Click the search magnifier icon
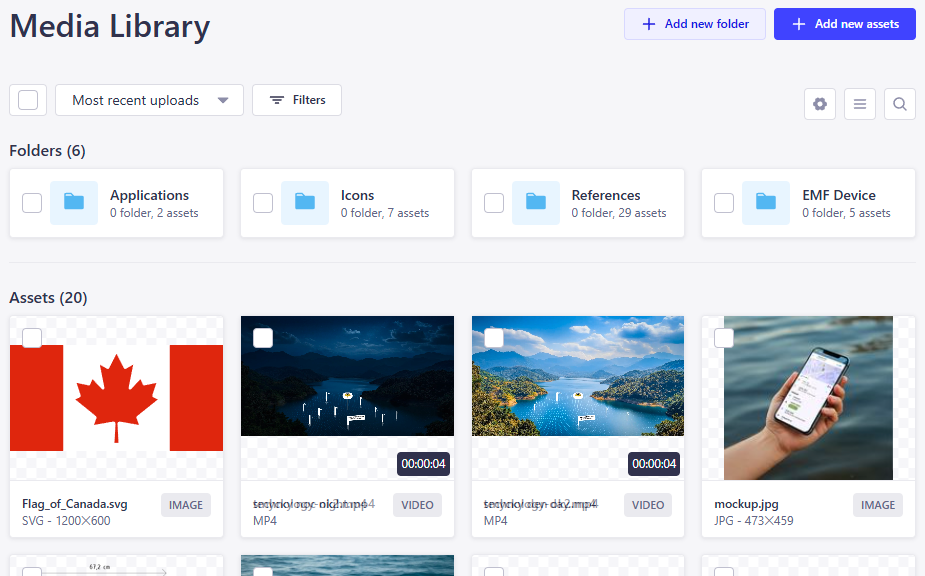Viewport: 925px width, 576px height. 900,104
